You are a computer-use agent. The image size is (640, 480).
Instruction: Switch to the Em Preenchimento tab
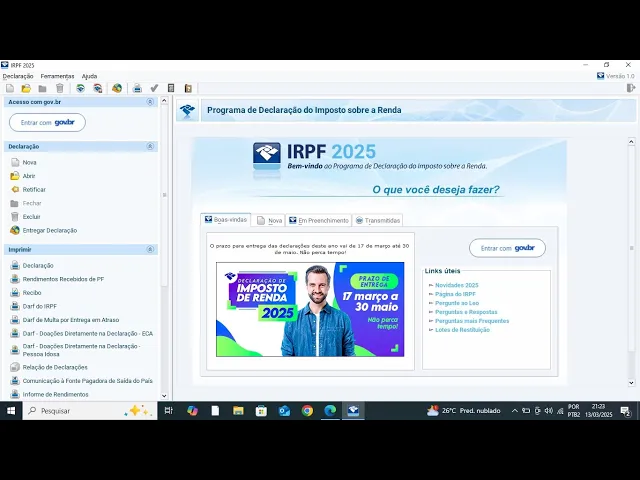click(x=319, y=220)
